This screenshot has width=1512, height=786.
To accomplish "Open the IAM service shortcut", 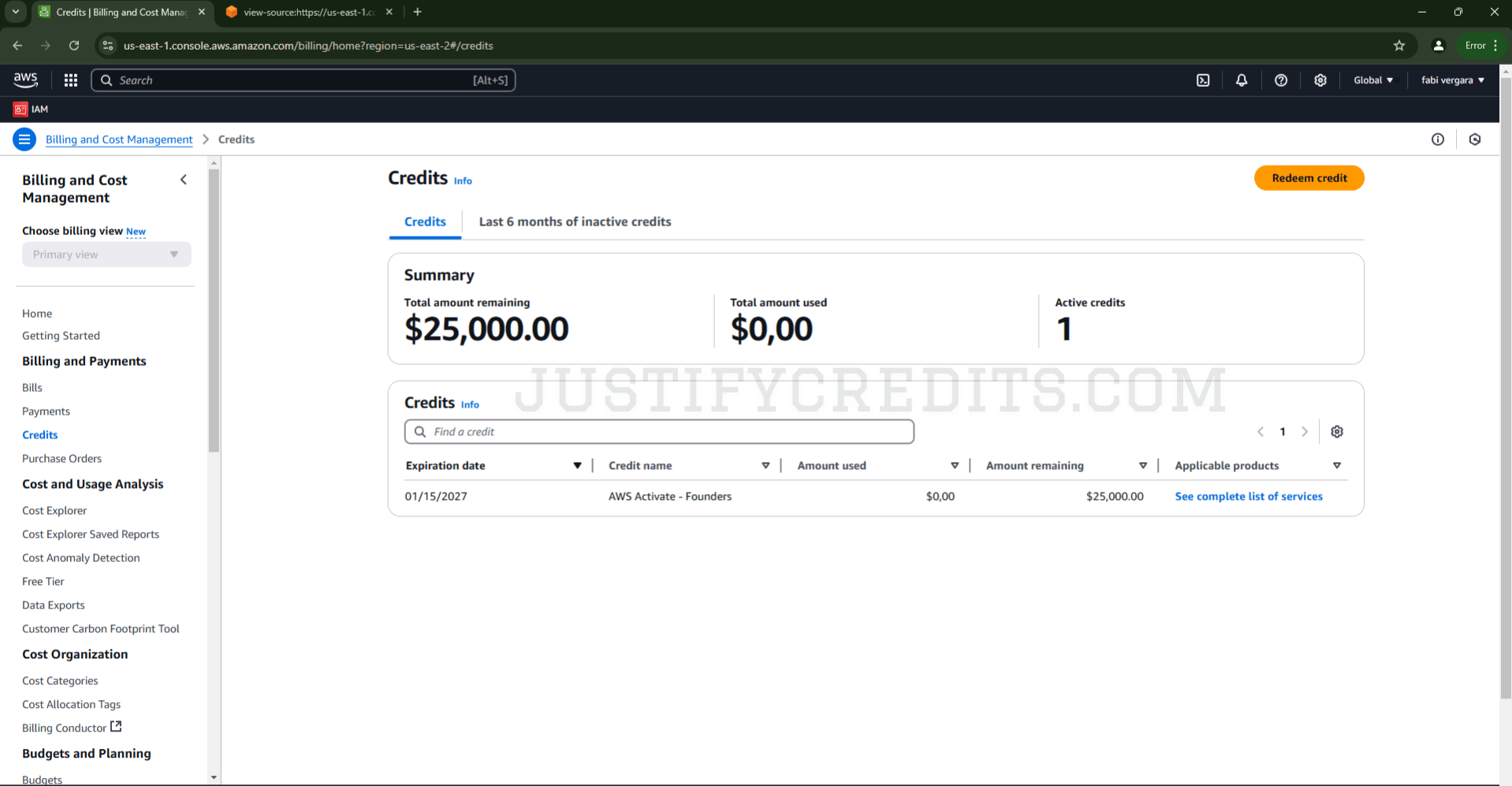I will click(31, 110).
